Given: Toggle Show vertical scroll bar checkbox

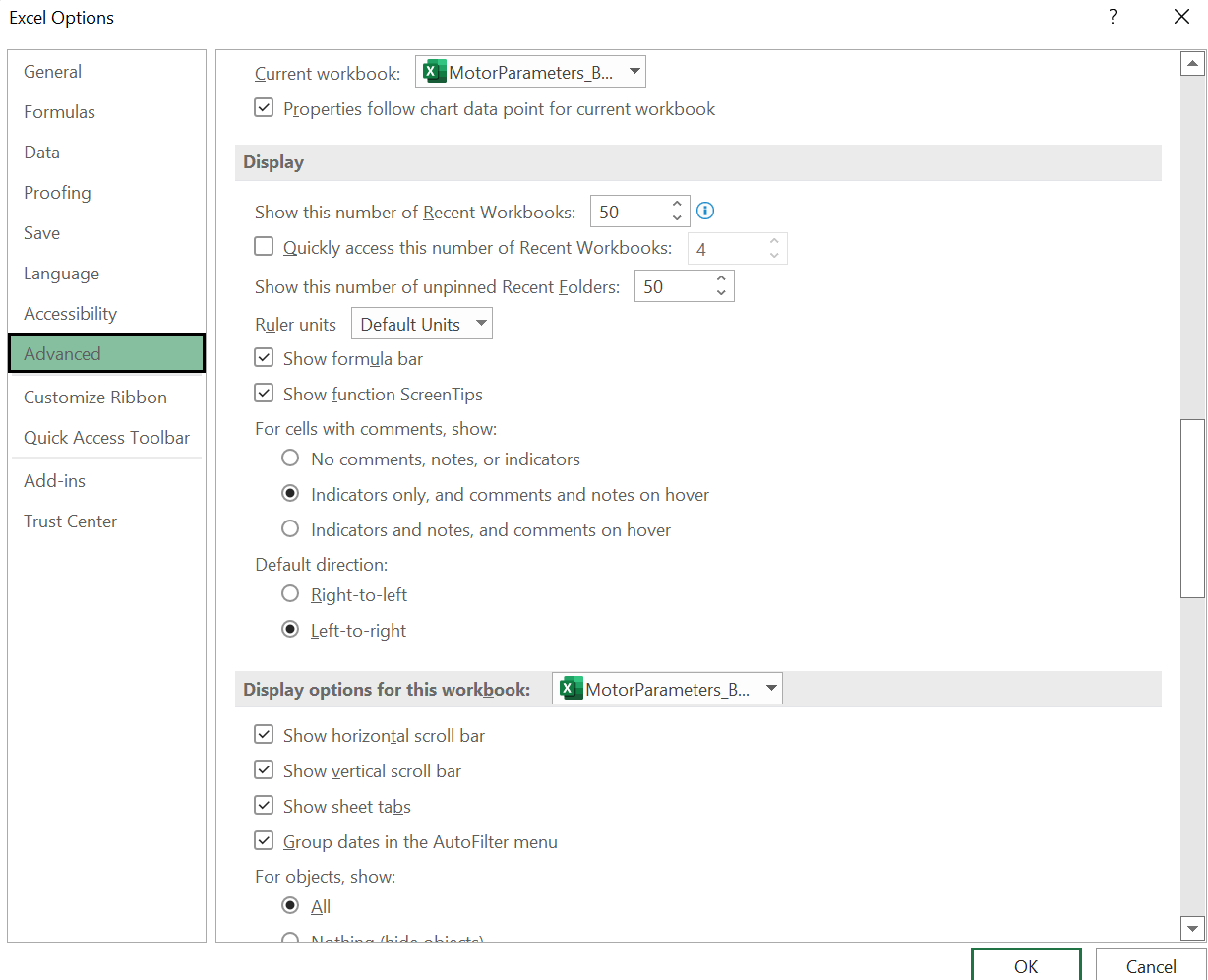Looking at the screenshot, I should [x=264, y=770].
